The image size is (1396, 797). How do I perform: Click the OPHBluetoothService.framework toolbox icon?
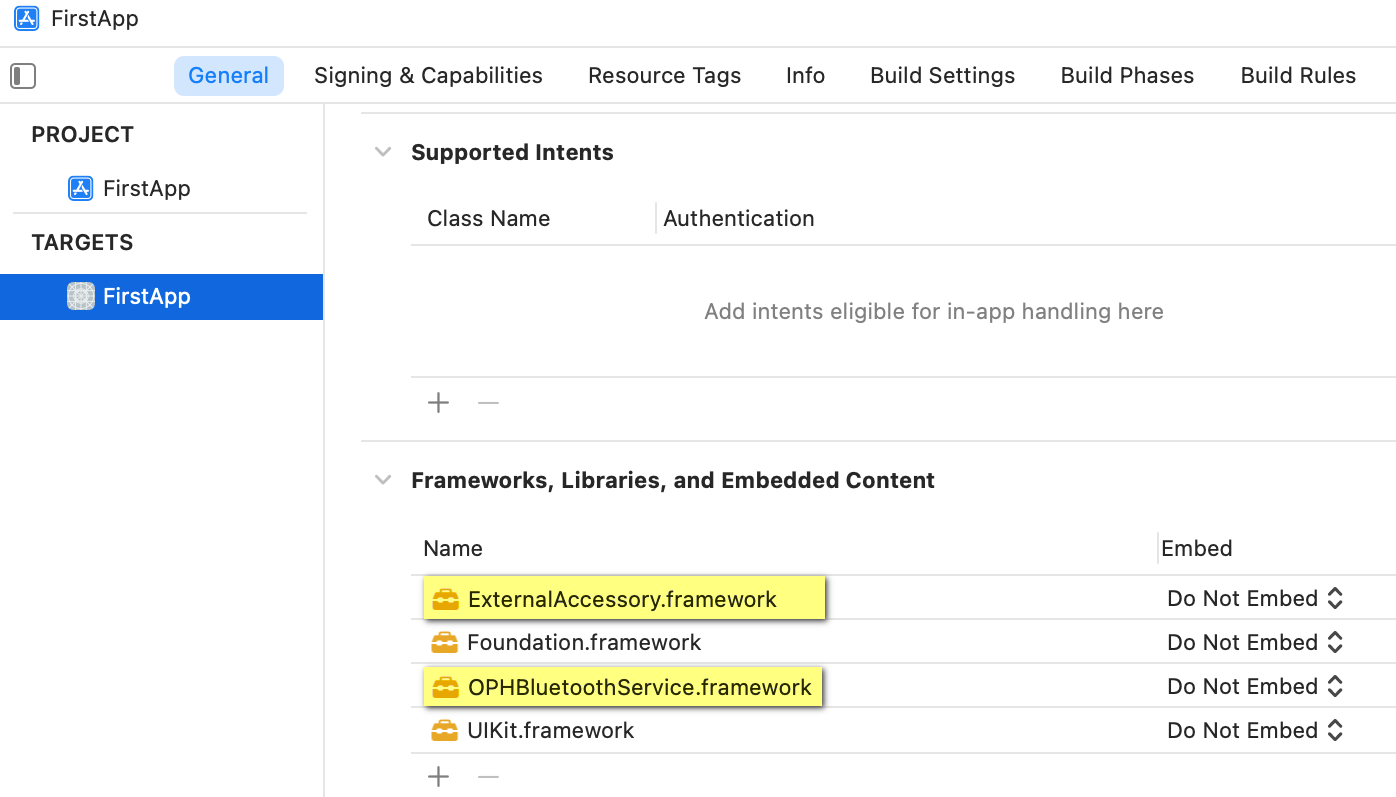[446, 687]
